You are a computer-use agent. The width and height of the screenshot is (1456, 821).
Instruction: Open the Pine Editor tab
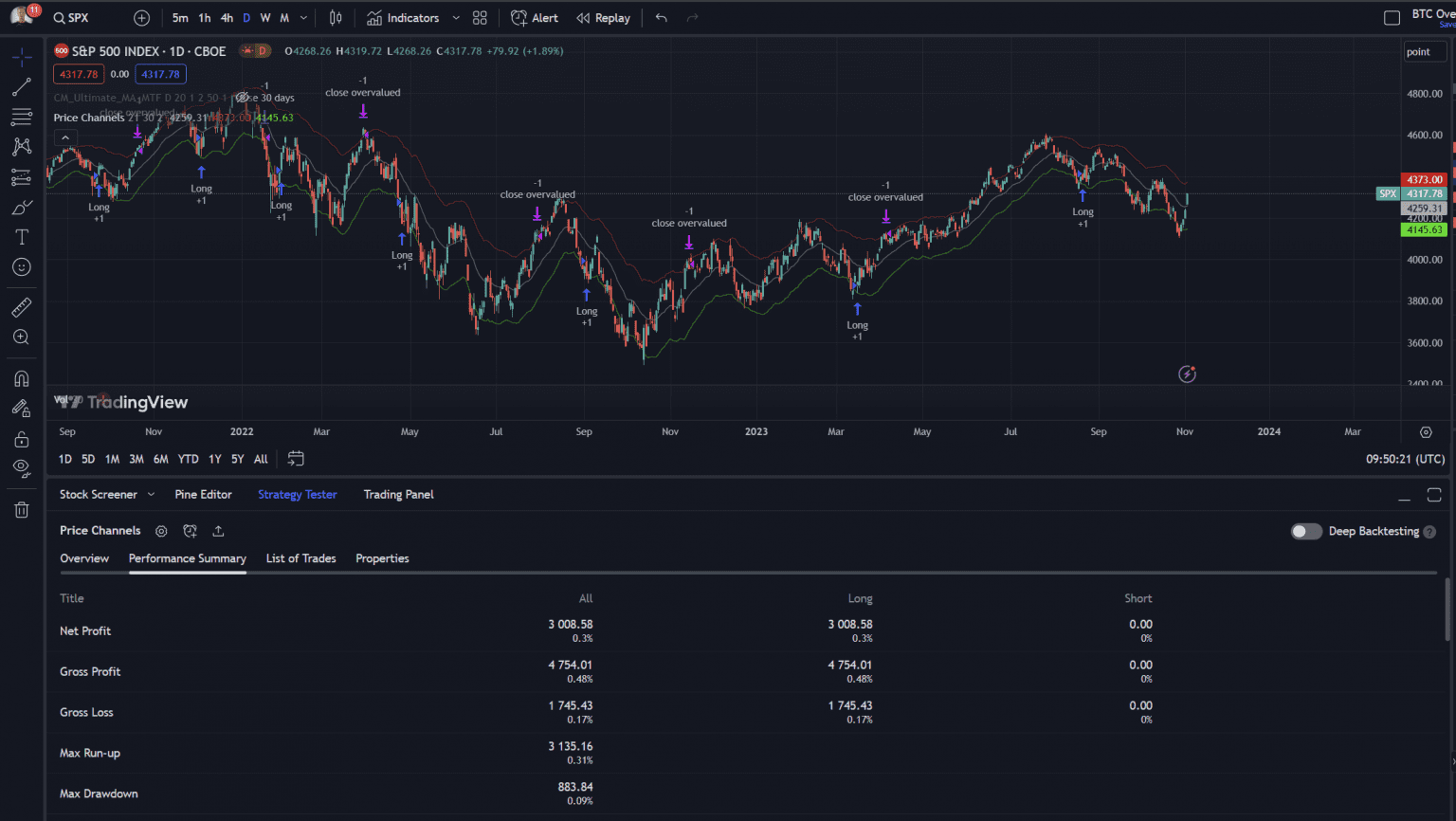(203, 494)
